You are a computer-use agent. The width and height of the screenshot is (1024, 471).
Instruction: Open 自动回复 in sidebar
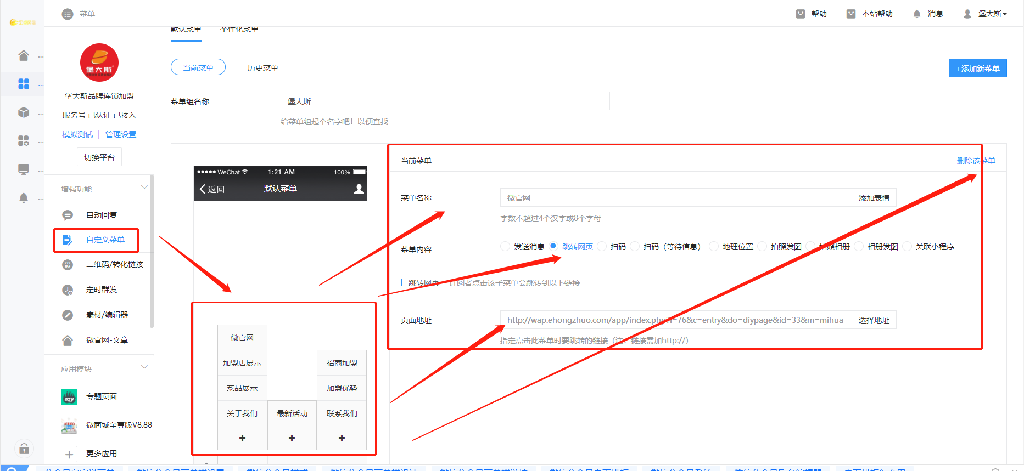101,215
